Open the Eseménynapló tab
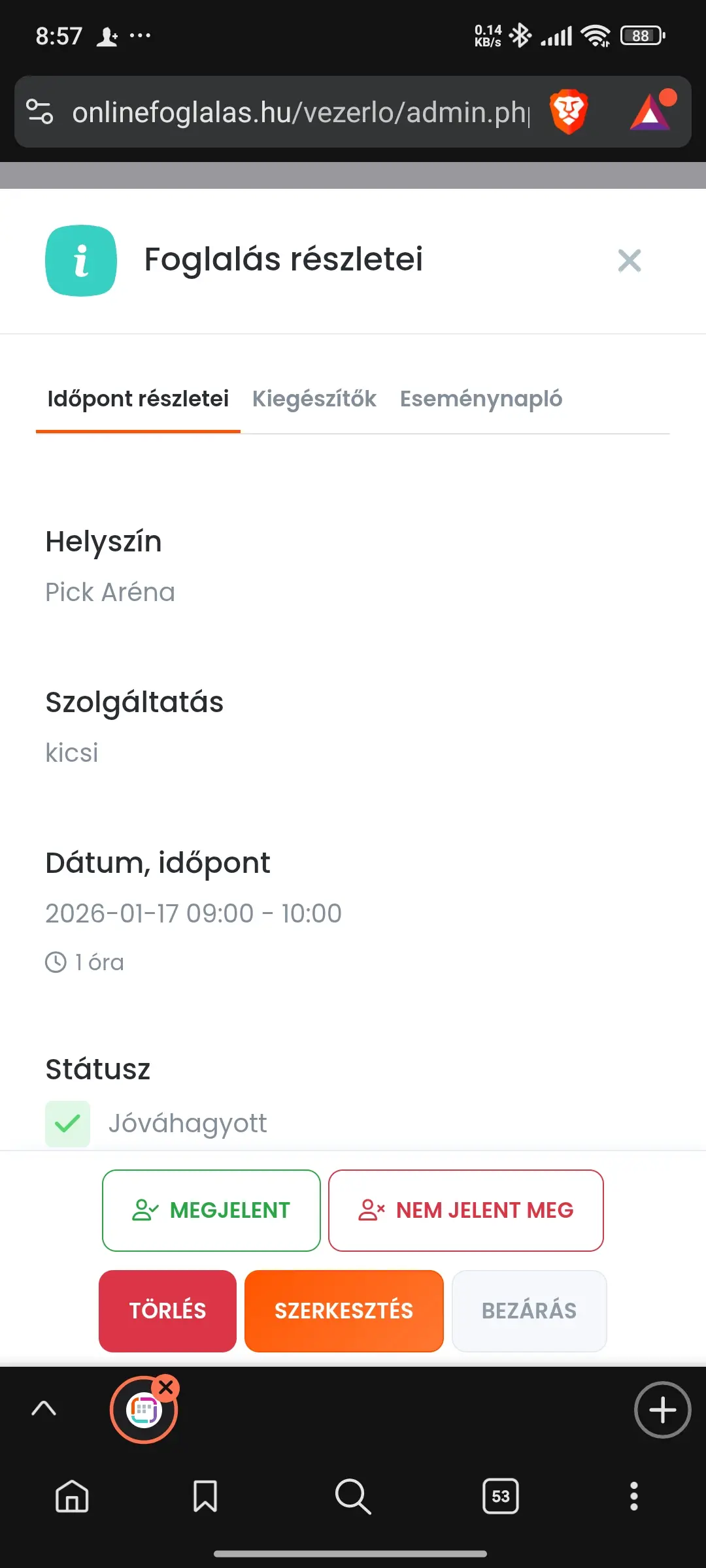Screen dimensions: 706x1568 pyautogui.click(x=481, y=399)
